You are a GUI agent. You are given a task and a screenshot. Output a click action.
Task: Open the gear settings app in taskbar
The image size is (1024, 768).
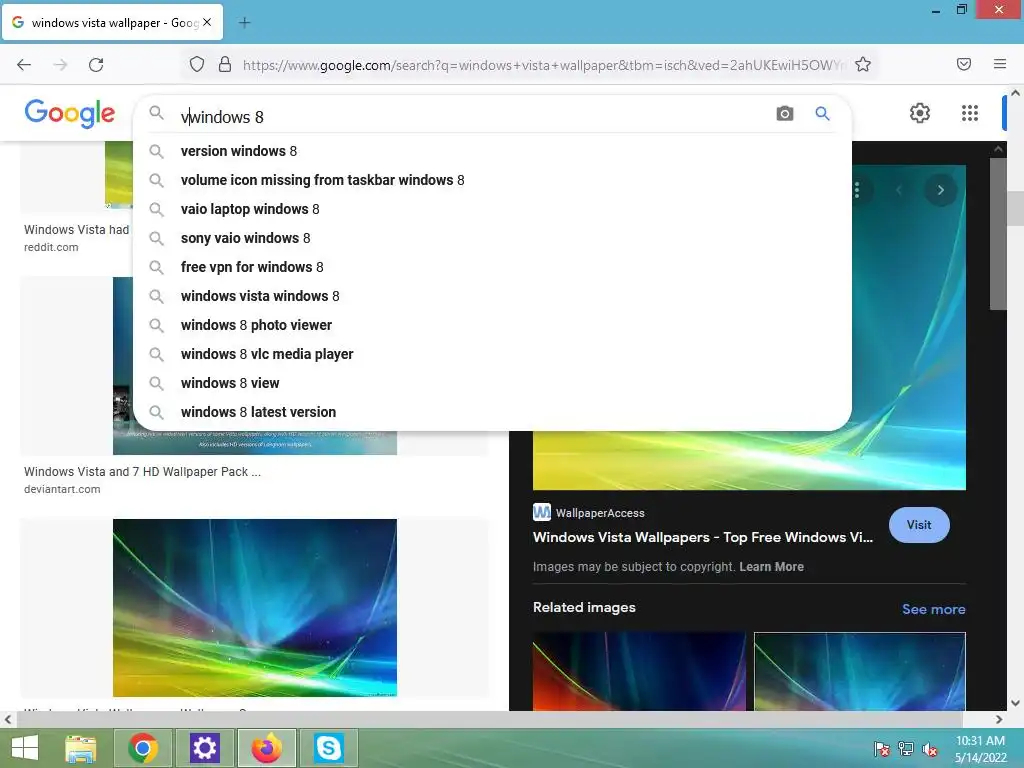pos(204,748)
